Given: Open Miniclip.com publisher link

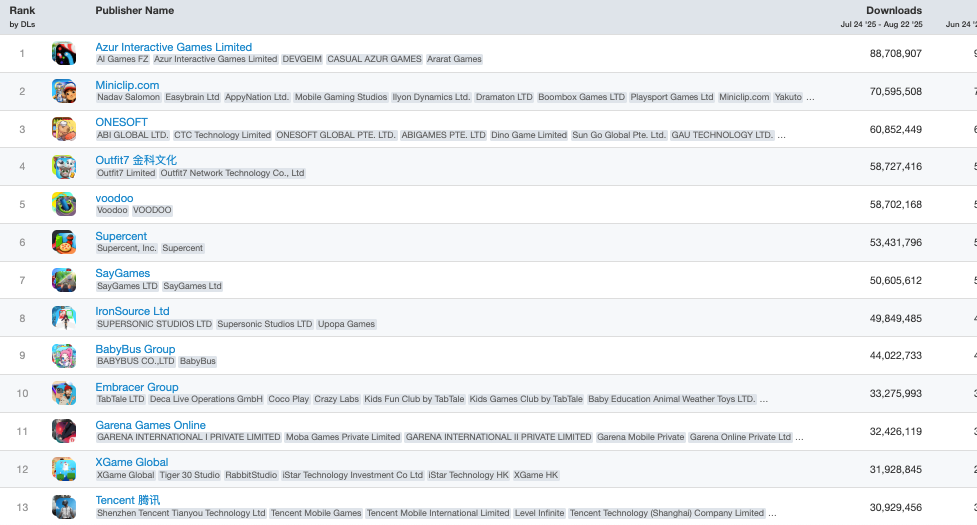Looking at the screenshot, I should pyautogui.click(x=127, y=85).
